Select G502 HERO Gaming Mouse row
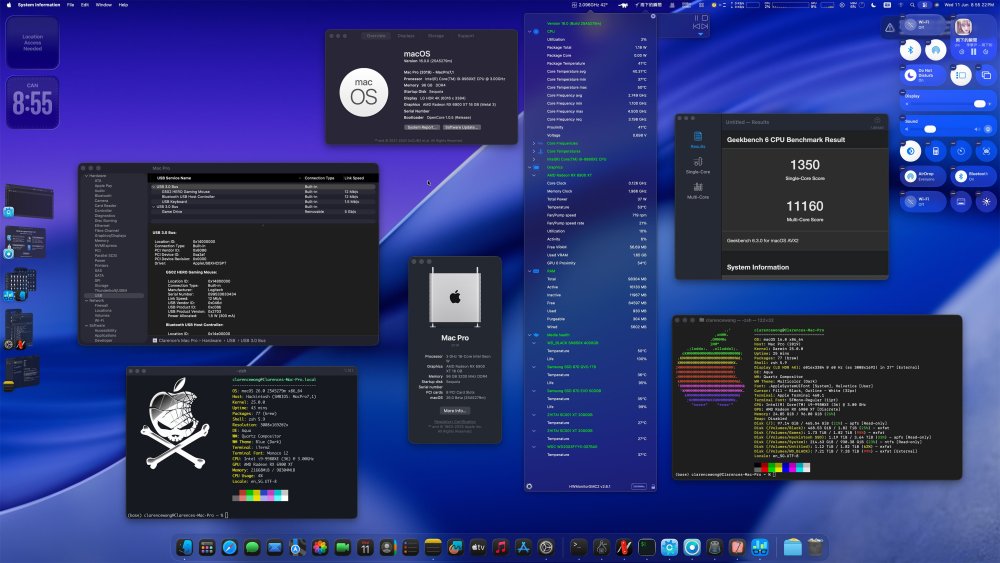 point(263,191)
